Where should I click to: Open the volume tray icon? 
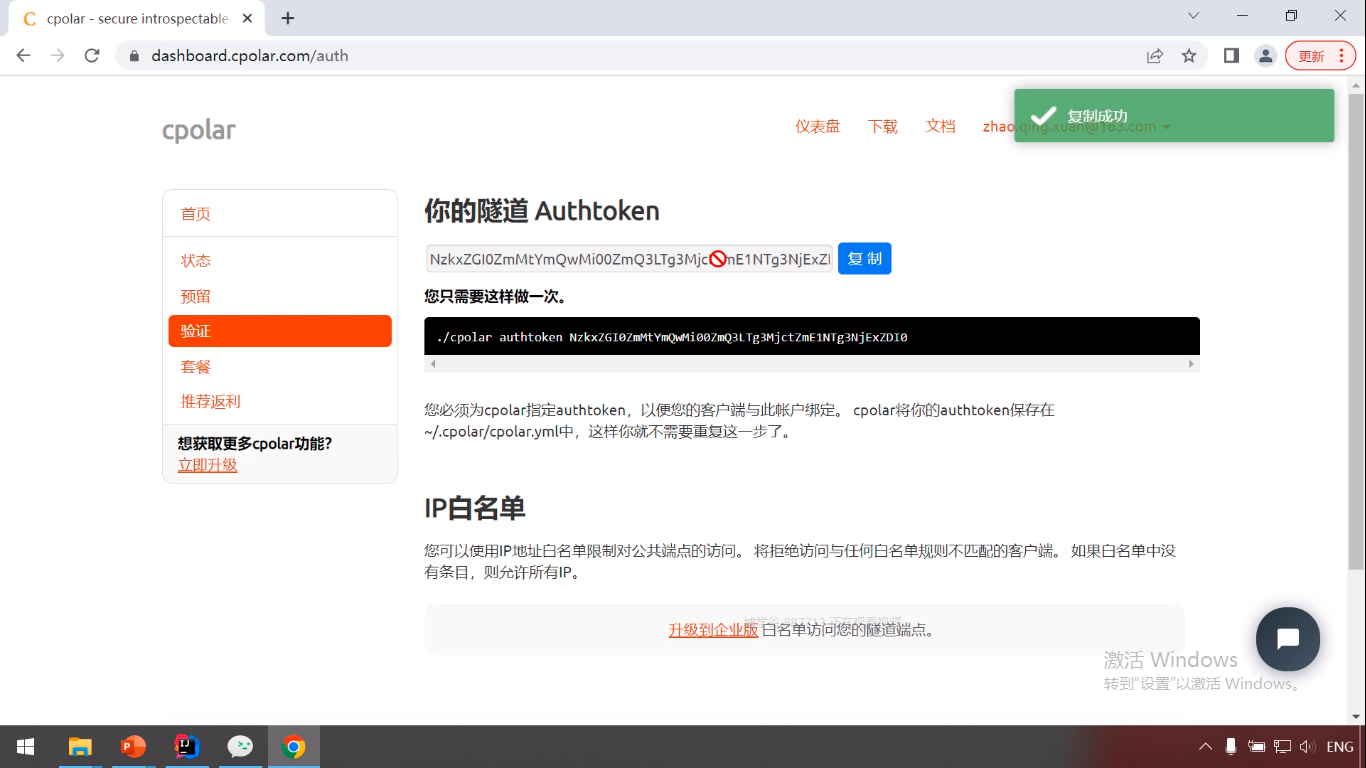pos(1307,747)
